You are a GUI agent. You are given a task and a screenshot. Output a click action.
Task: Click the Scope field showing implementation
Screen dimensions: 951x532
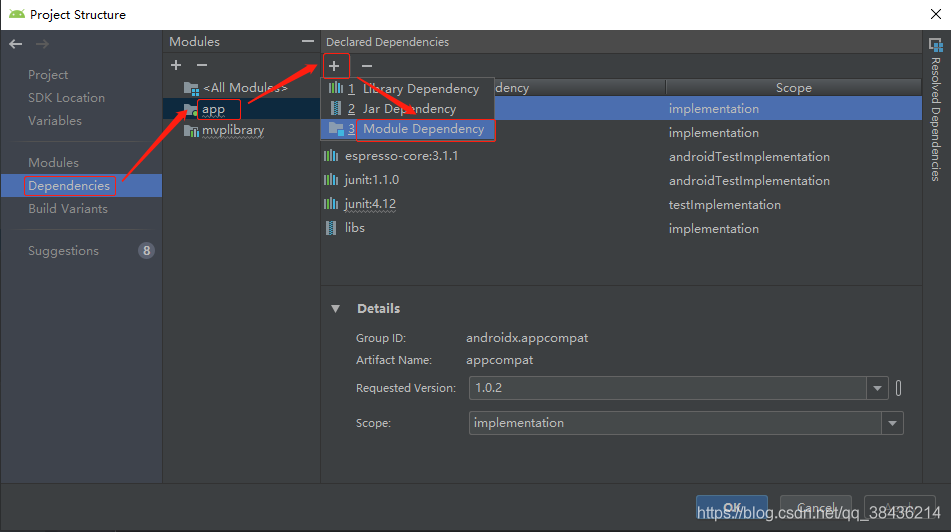click(x=675, y=423)
